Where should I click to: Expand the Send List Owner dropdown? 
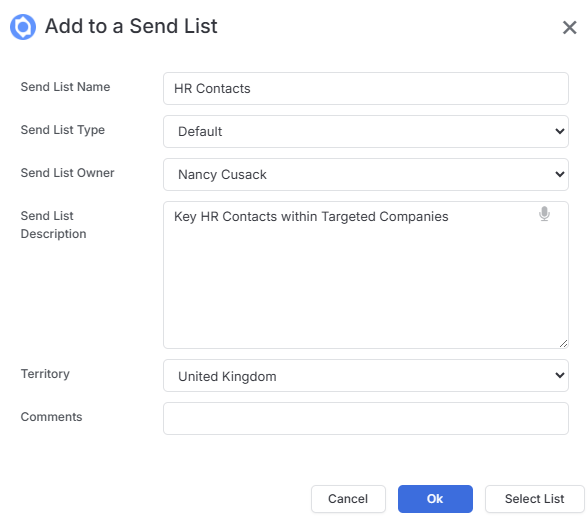[x=366, y=175]
